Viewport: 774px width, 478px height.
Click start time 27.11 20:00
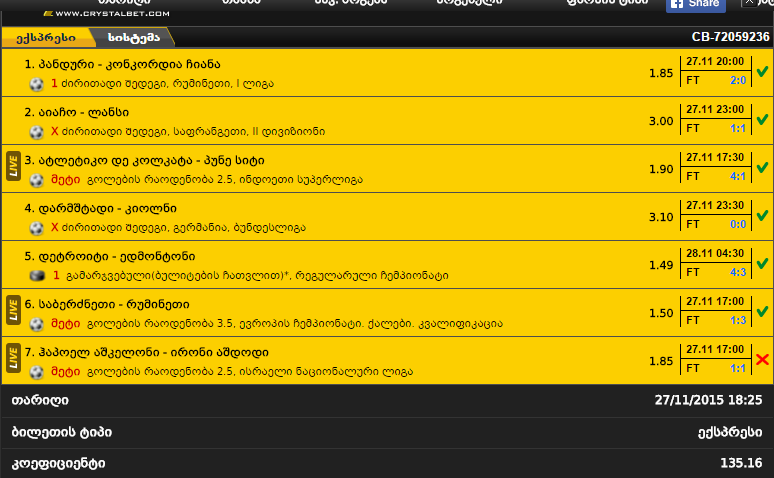point(715,61)
